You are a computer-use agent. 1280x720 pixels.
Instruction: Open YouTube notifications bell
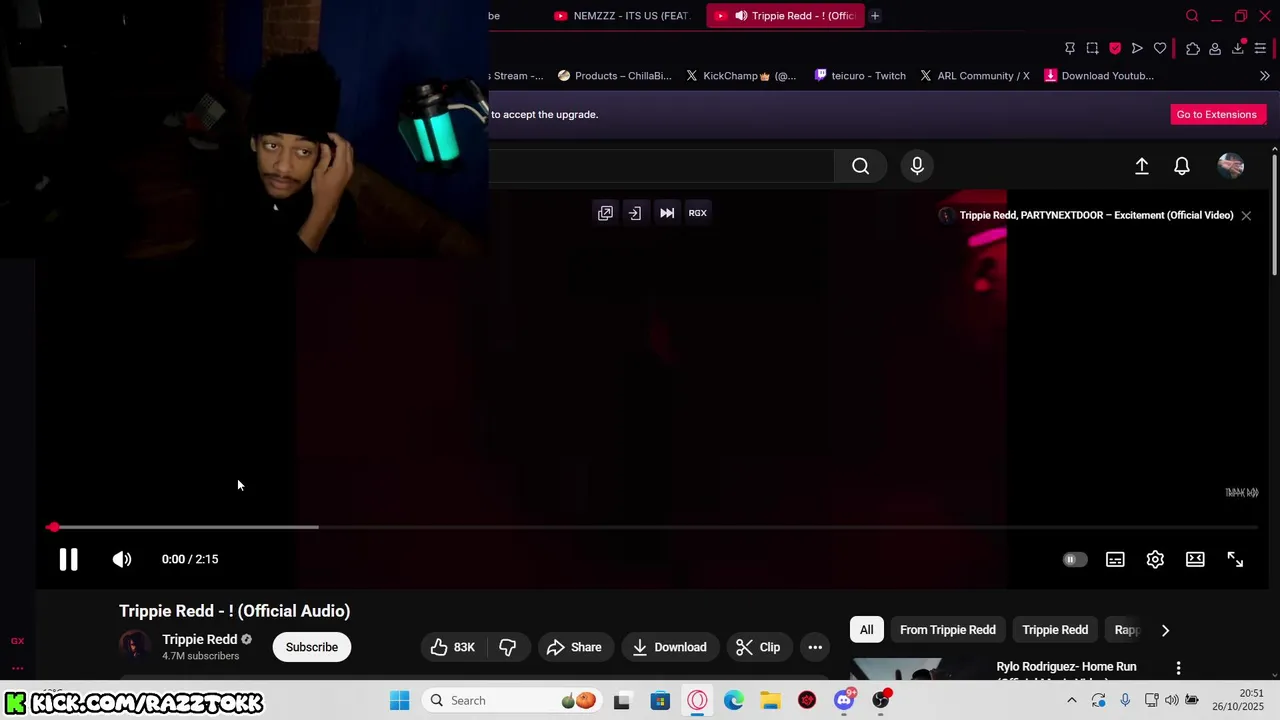click(1182, 166)
